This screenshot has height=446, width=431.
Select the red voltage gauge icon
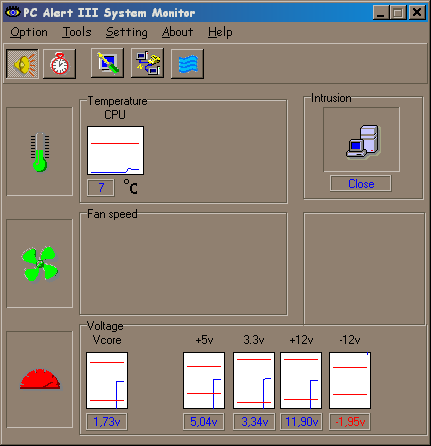(40, 379)
